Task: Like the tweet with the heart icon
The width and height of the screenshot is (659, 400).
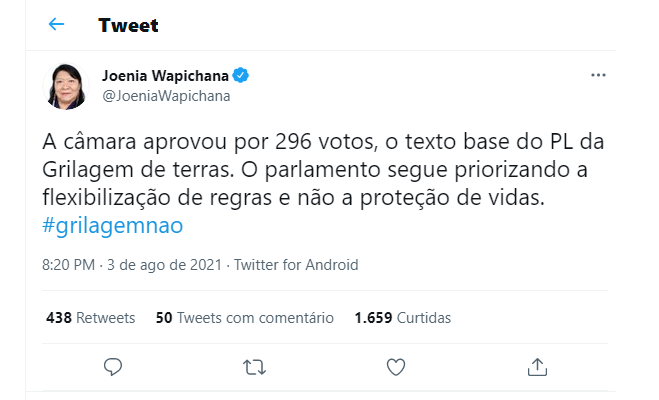Action: [395, 366]
